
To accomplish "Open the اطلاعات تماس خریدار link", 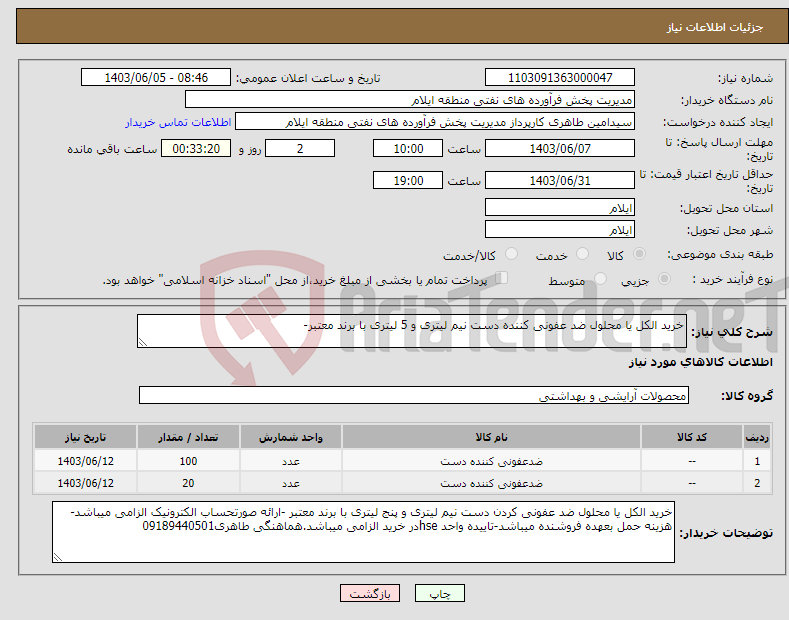I will tap(178, 122).
